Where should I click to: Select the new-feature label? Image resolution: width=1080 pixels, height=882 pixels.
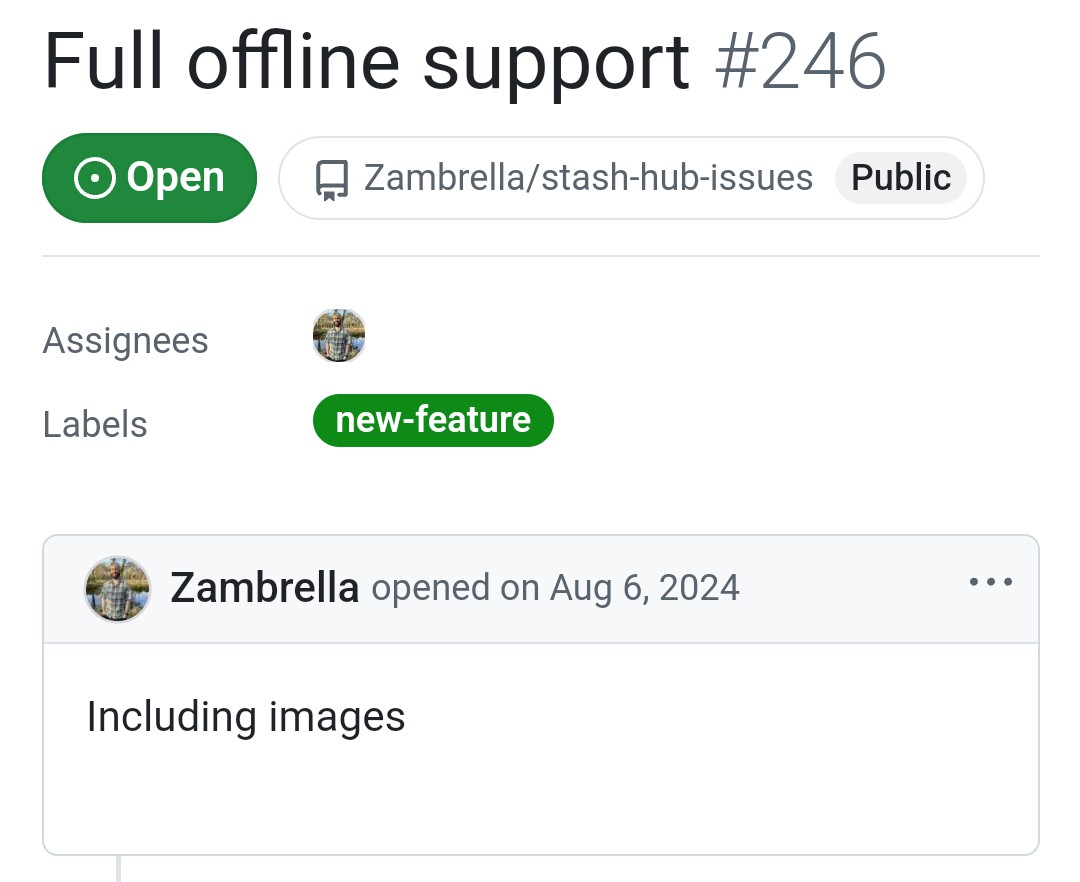pos(433,421)
